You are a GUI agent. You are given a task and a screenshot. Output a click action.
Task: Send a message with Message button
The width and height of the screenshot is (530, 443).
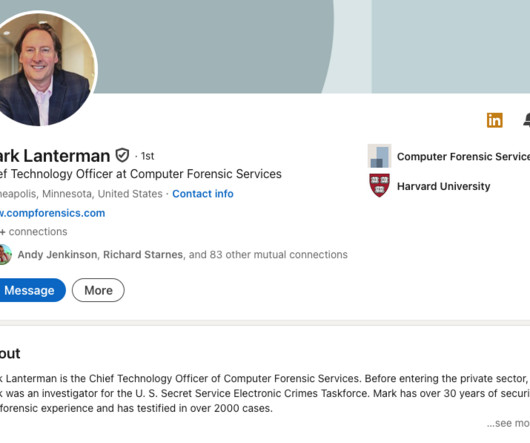coord(31,290)
